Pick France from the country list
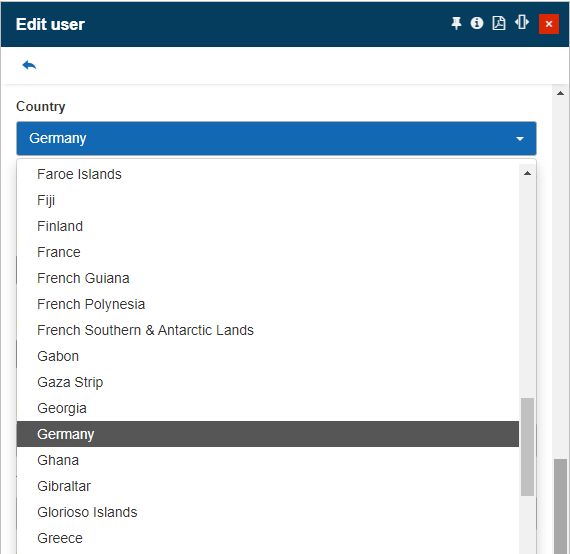Screen dimensions: 570x554 [268, 252]
